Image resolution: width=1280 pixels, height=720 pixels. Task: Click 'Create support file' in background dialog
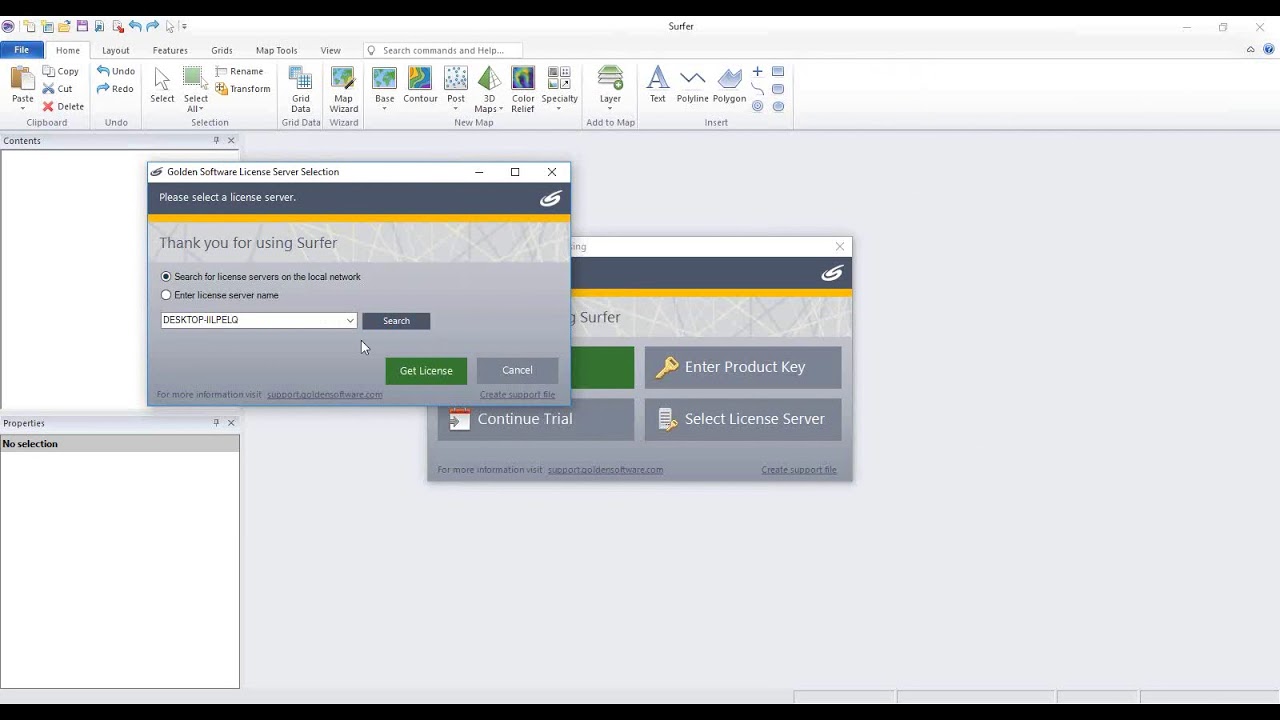pos(799,469)
